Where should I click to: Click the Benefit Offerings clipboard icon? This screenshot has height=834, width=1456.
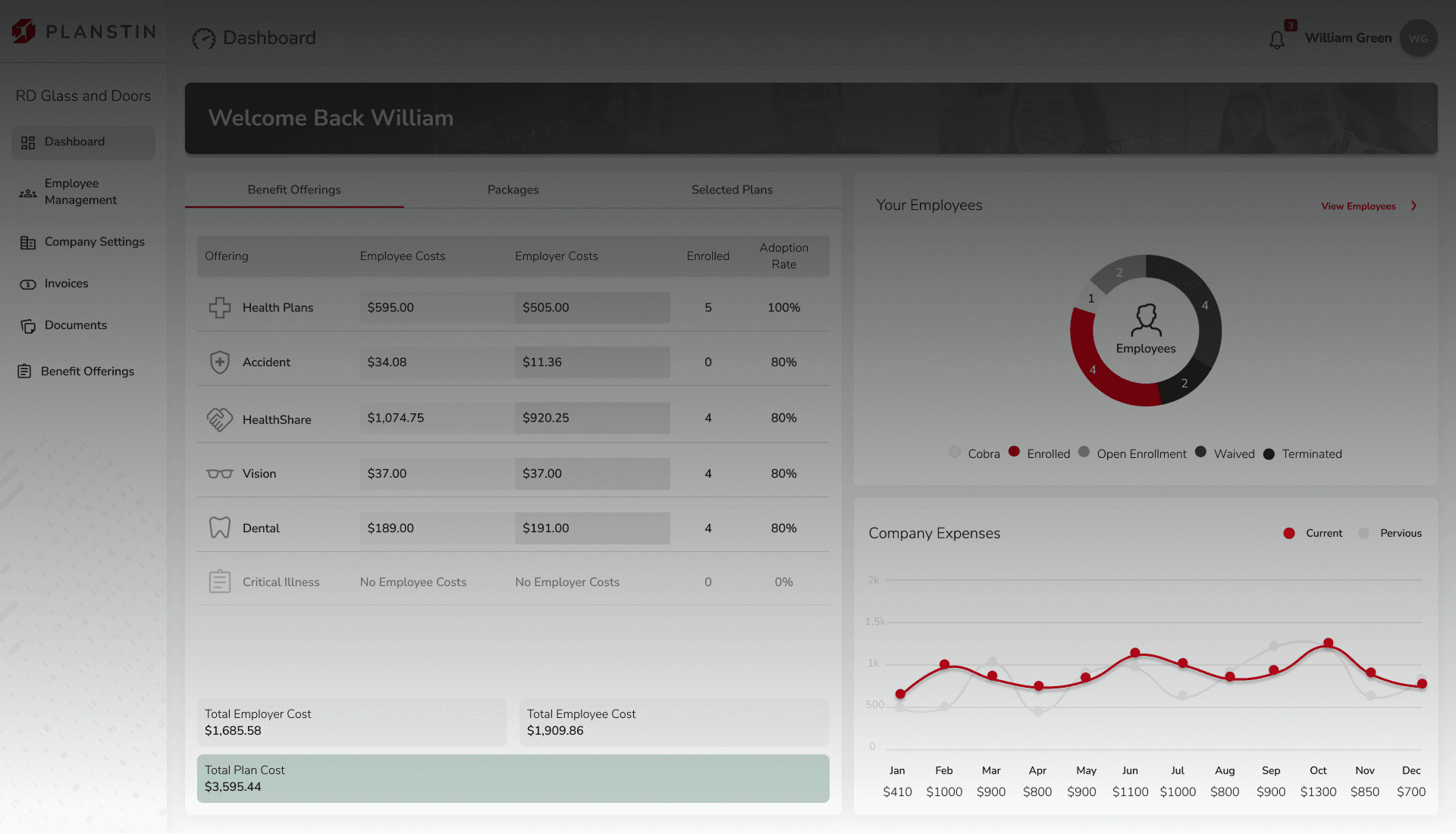point(24,372)
